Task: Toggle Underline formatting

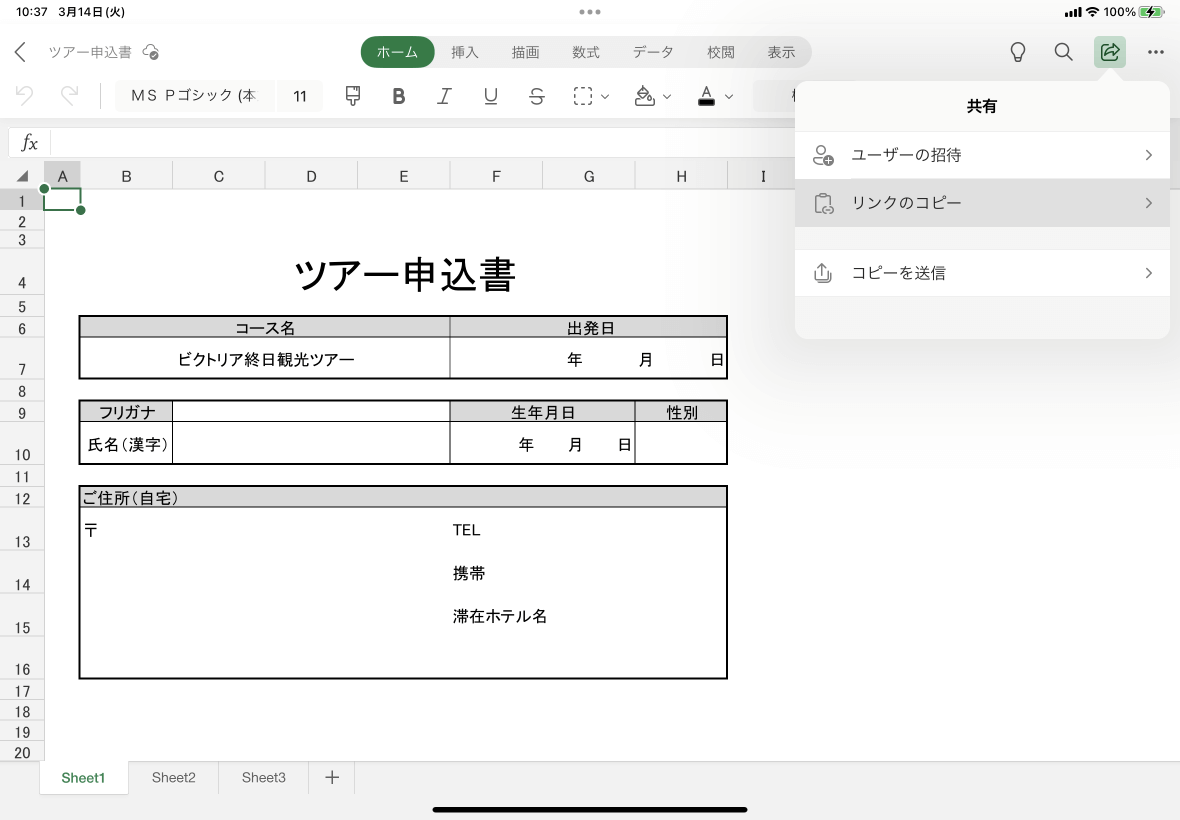Action: coord(491,96)
